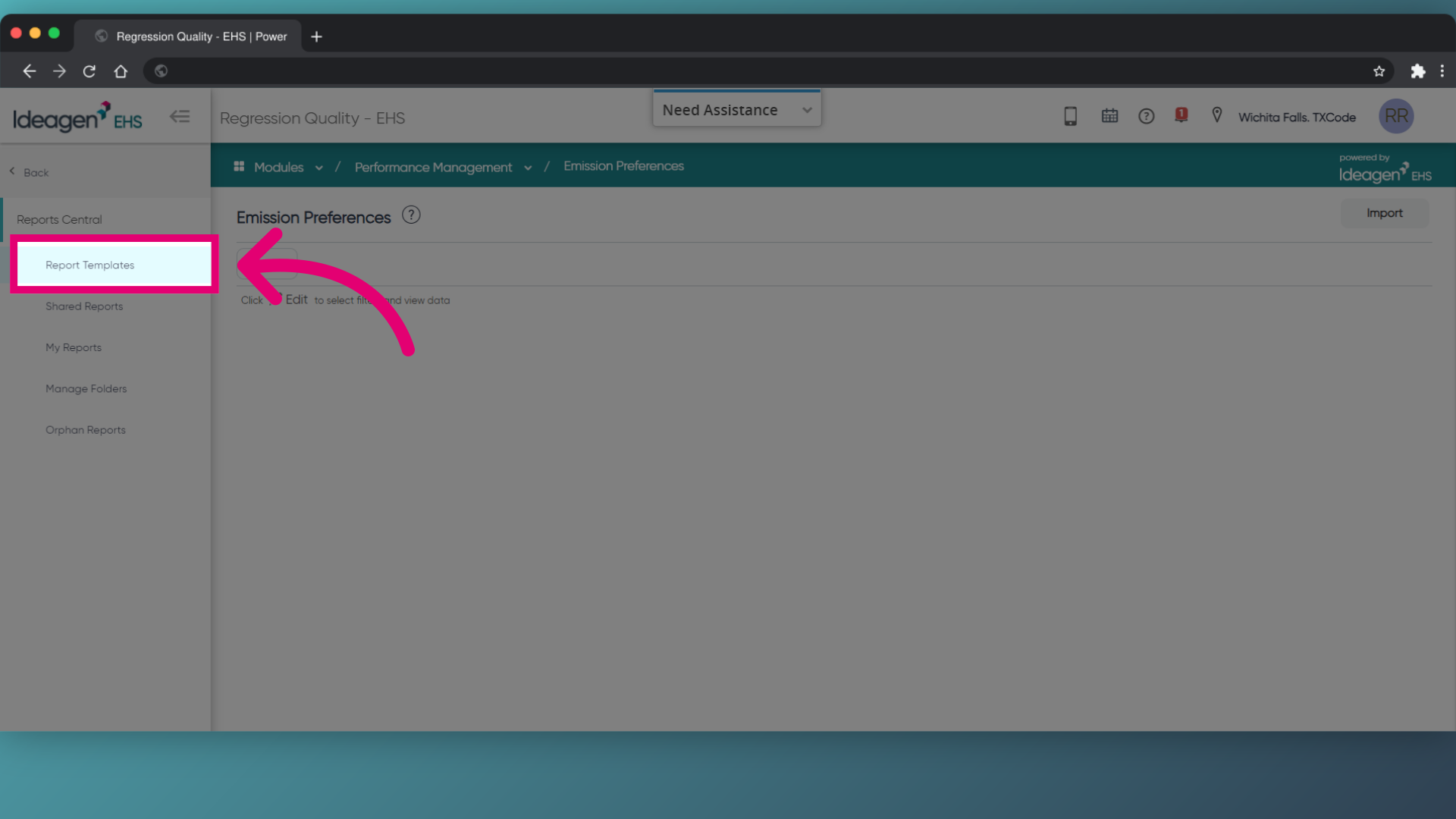Click the Ideagen EHS logo

coord(77,117)
